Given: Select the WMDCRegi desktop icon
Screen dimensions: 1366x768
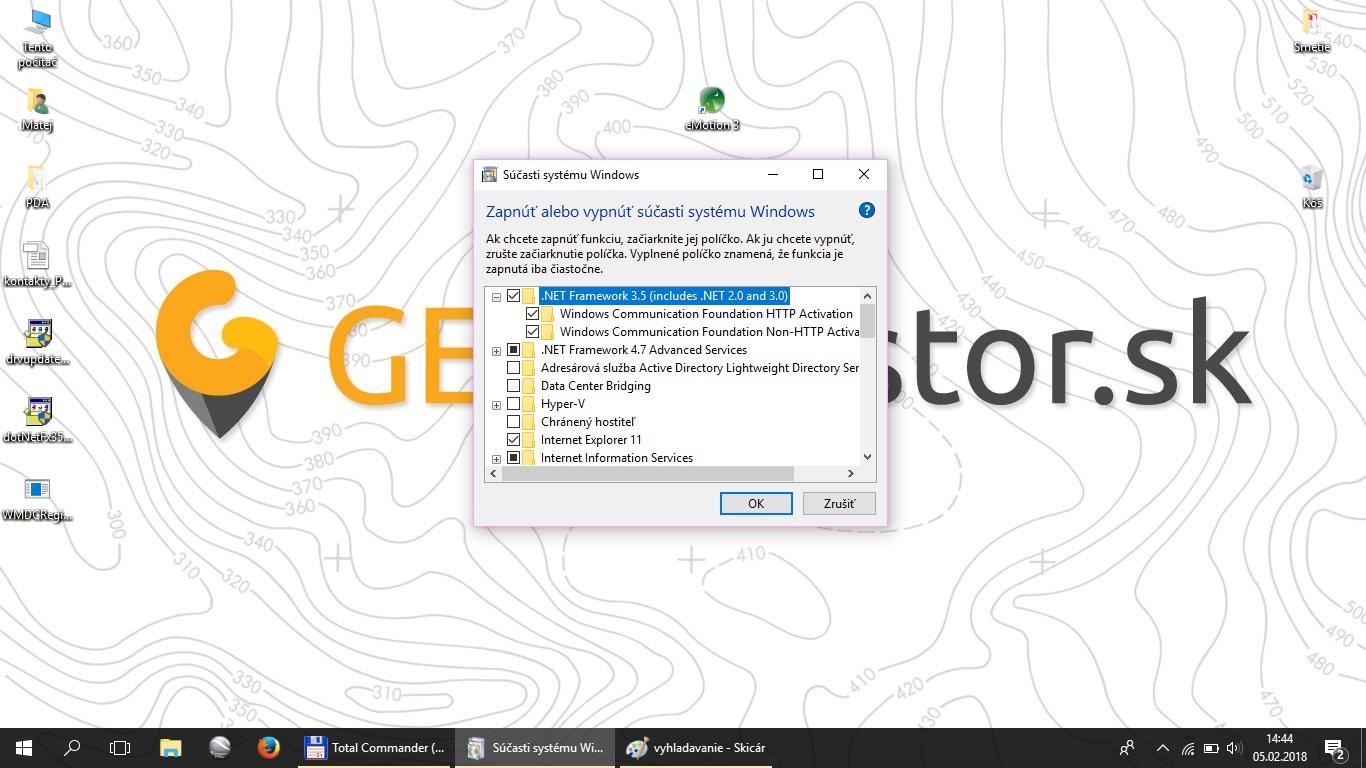Looking at the screenshot, I should [37, 498].
